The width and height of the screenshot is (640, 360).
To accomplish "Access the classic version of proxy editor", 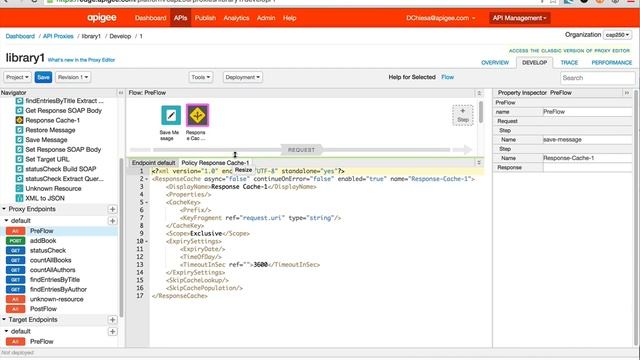I will 569,51.
